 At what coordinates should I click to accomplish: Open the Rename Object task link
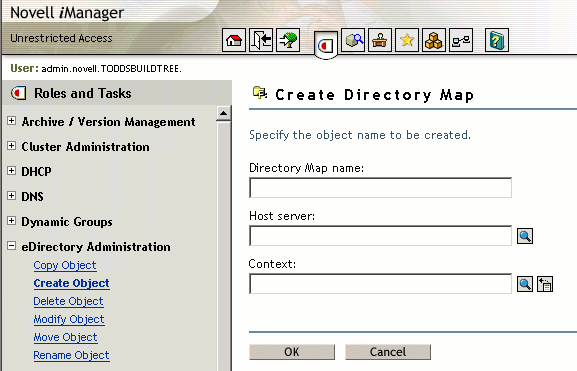pos(71,356)
